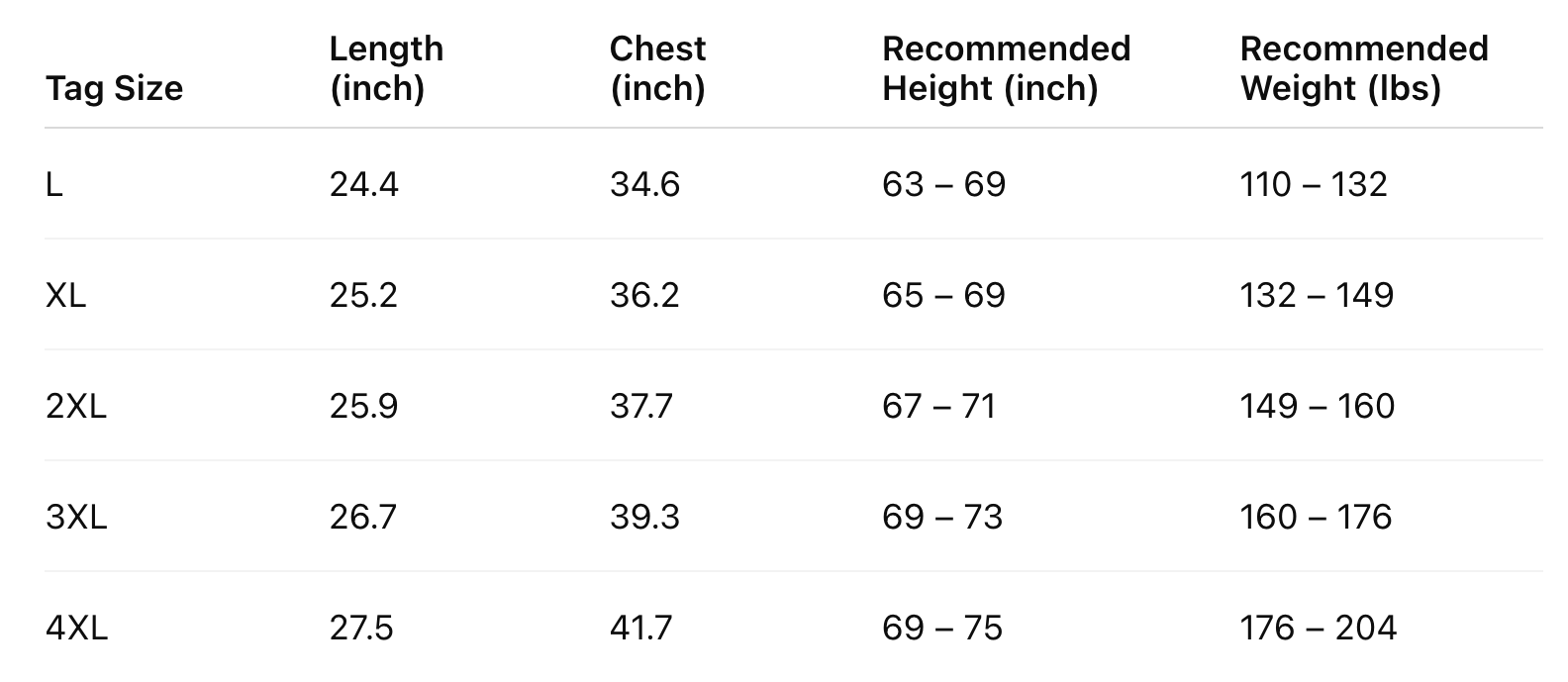1568x682 pixels.
Task: Click the 41.7 chest value
Action: coord(640,628)
